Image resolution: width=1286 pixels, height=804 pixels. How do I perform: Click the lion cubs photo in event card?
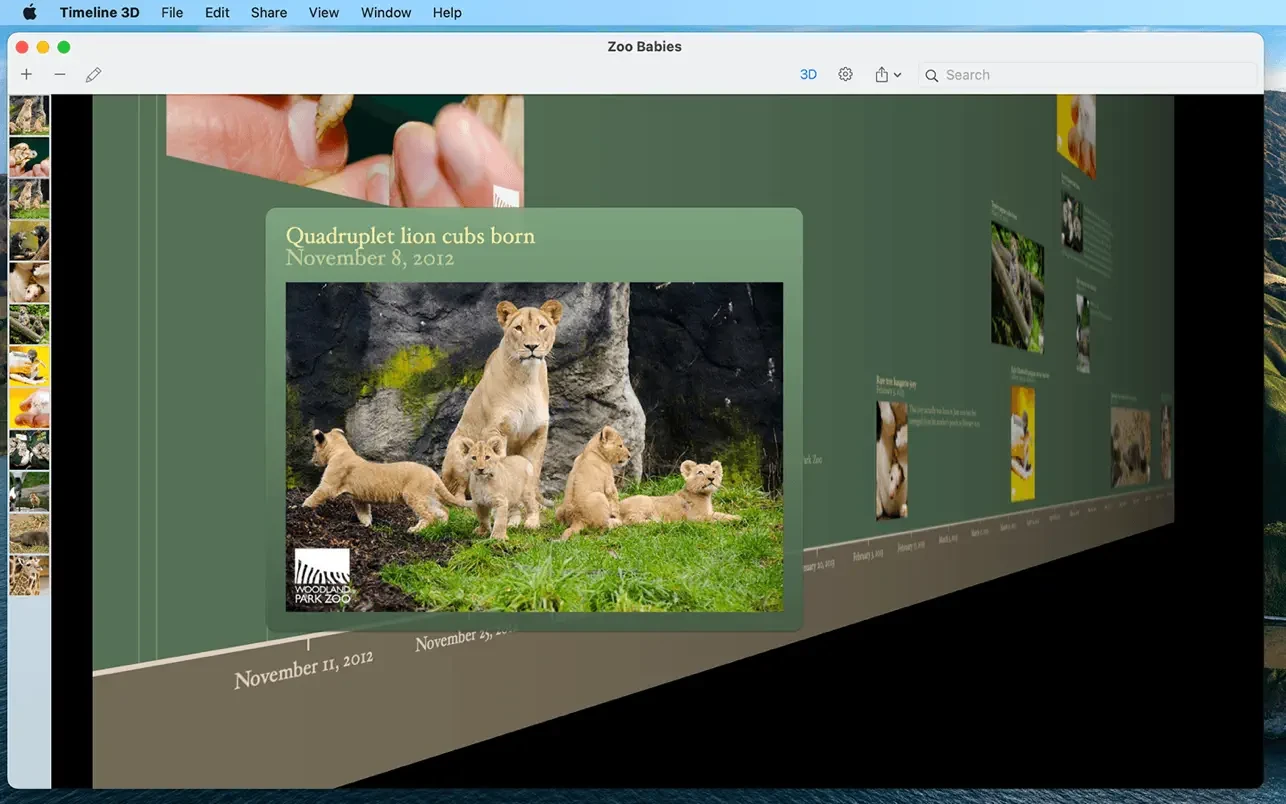tap(534, 446)
